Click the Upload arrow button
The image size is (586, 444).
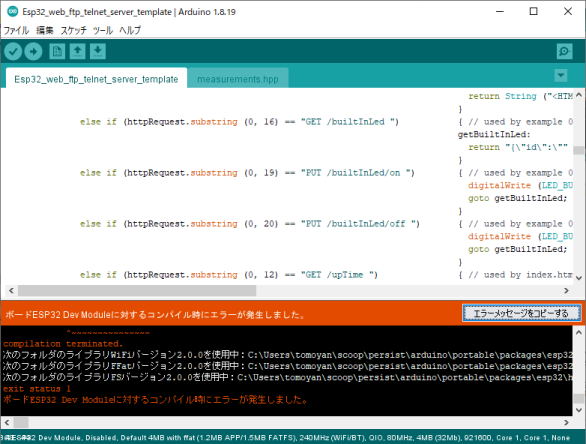(x=33, y=52)
